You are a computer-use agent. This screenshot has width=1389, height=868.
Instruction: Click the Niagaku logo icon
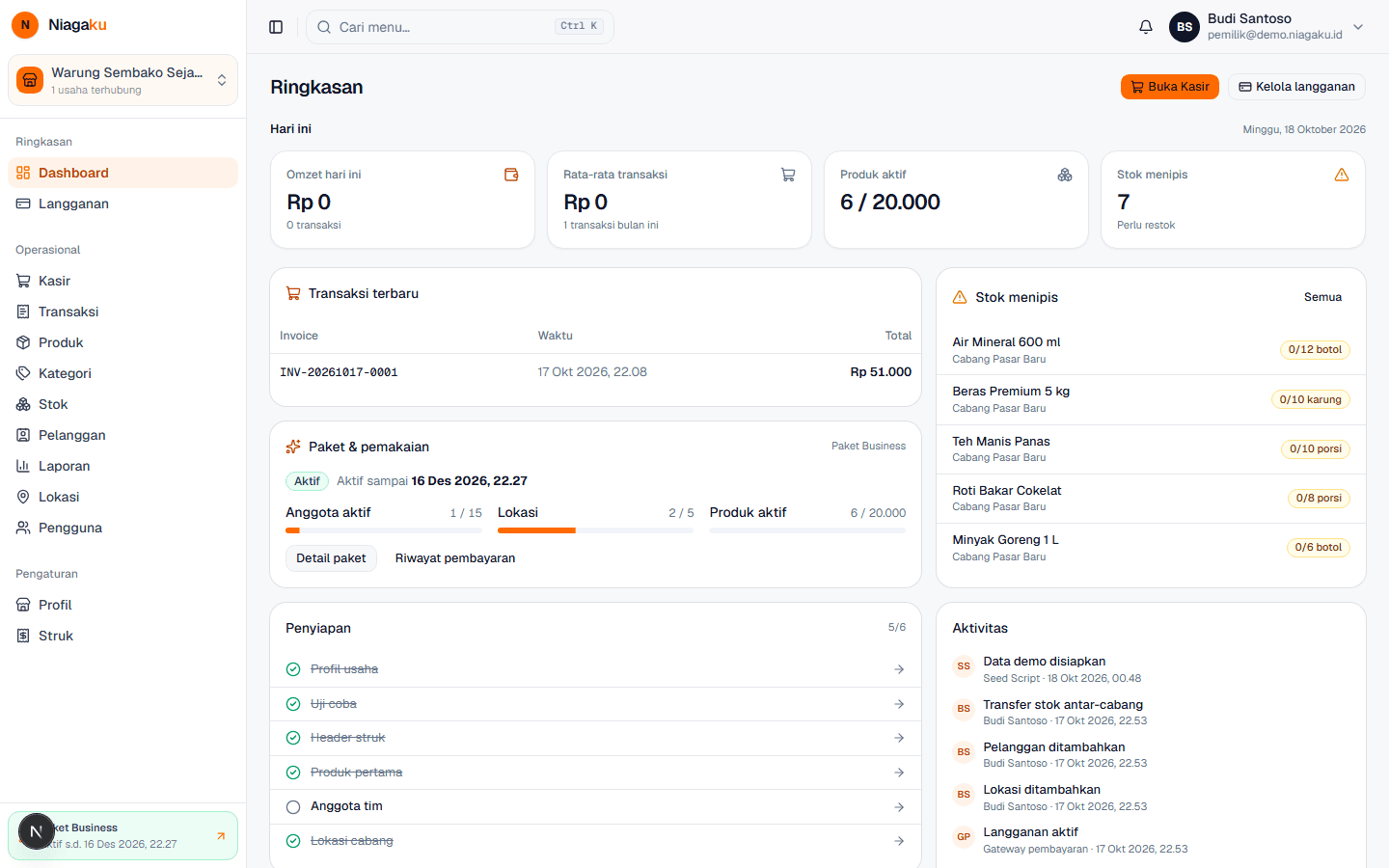point(25,25)
